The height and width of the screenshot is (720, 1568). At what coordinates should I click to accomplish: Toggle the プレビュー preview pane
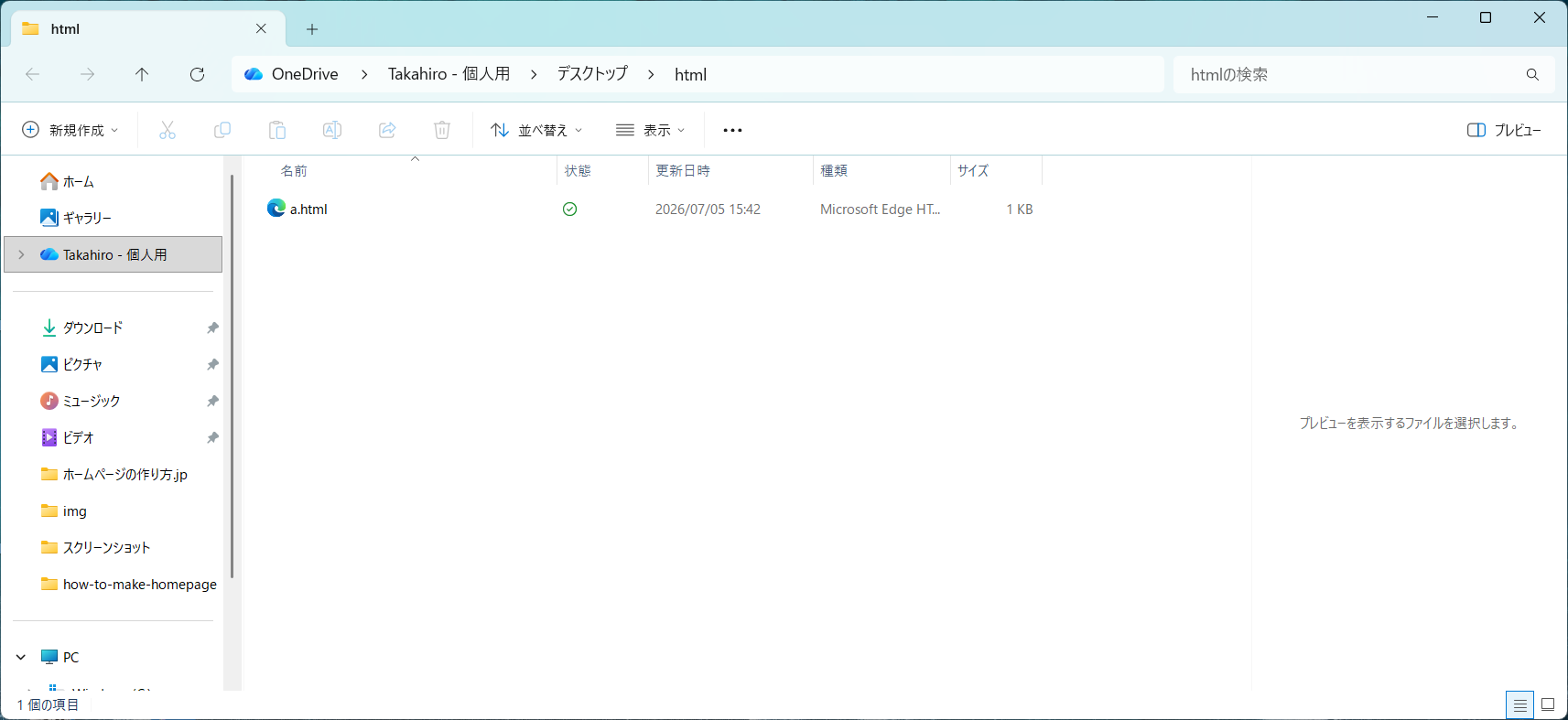point(1504,130)
